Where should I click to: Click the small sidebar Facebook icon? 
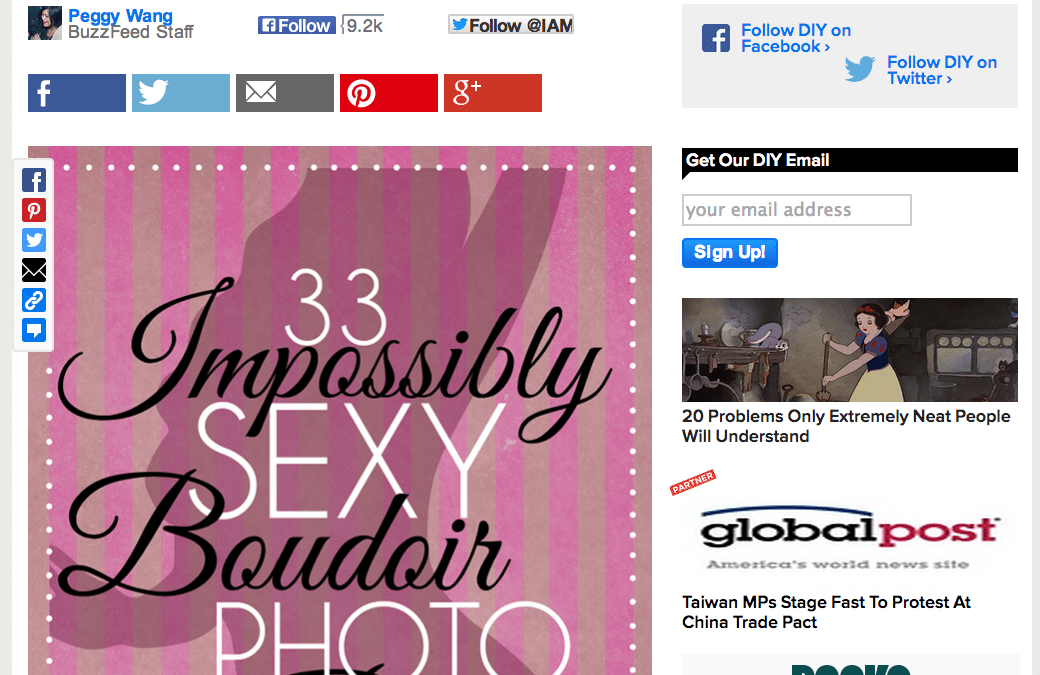(x=34, y=180)
